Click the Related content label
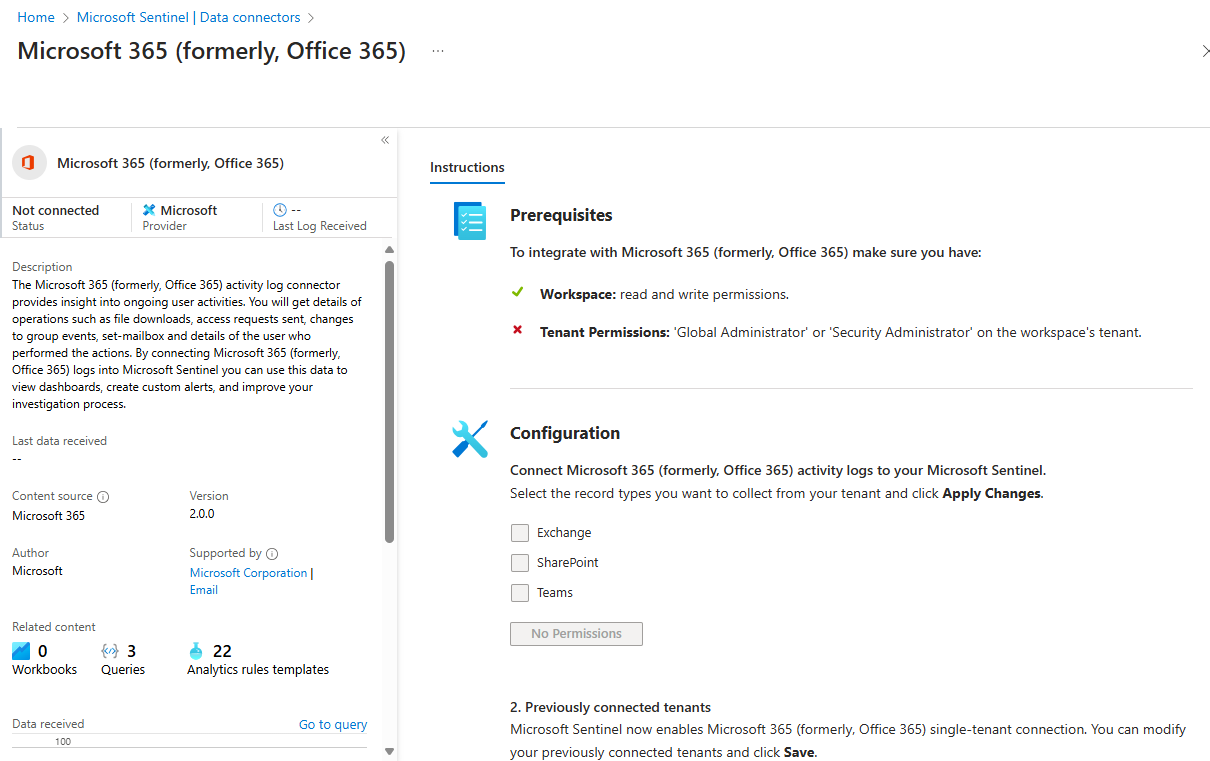1210x761 pixels. [x=54, y=627]
